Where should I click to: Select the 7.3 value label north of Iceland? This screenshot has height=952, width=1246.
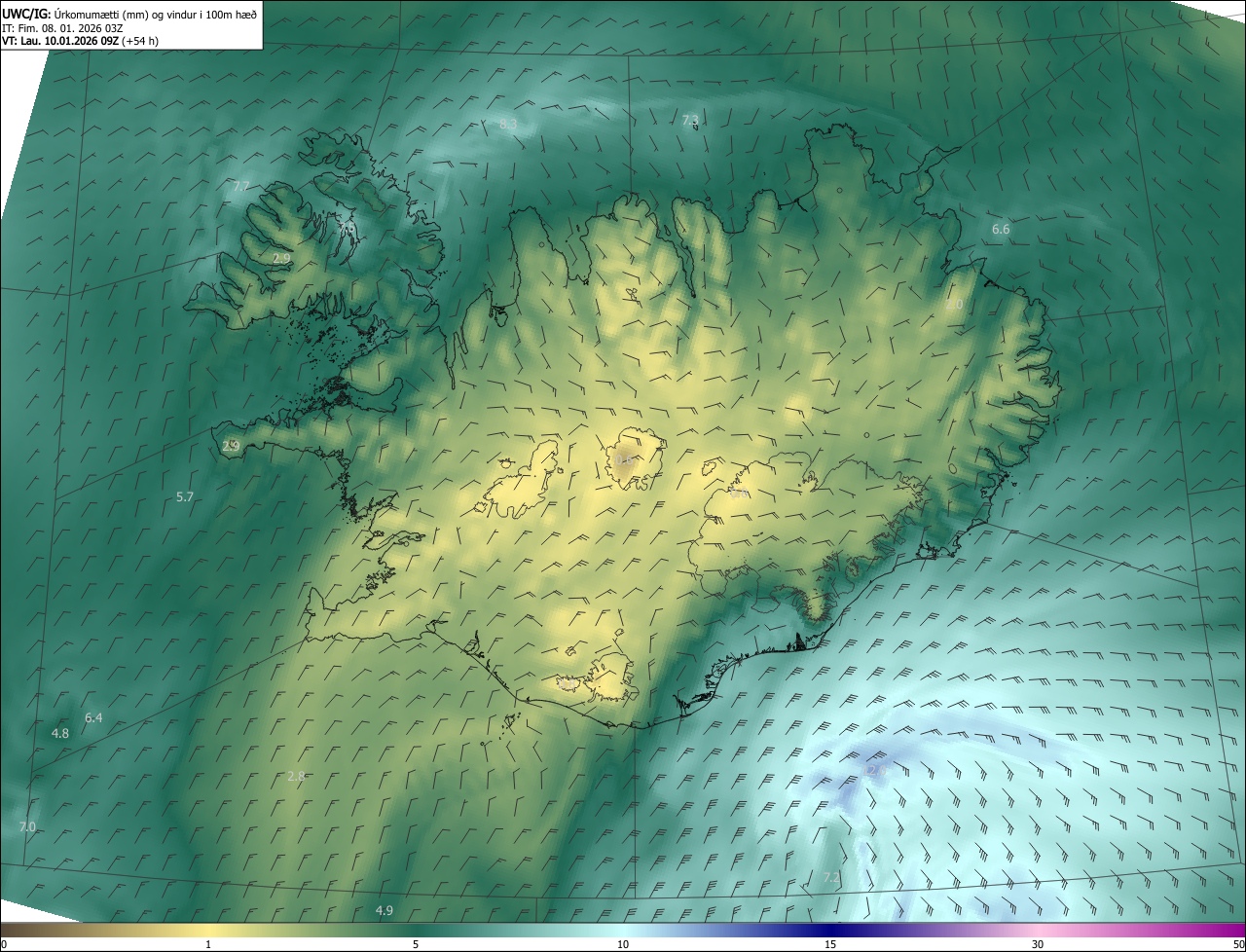pos(689,121)
